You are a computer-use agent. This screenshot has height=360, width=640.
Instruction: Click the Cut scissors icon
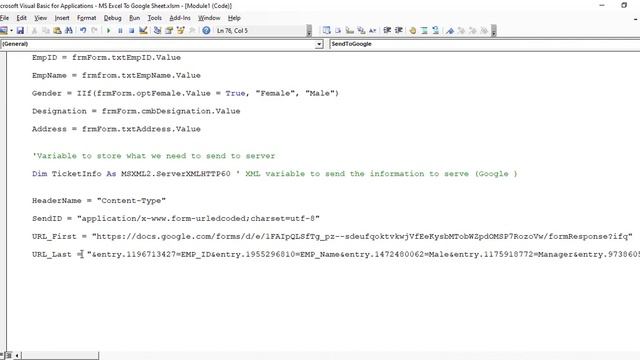(34, 31)
